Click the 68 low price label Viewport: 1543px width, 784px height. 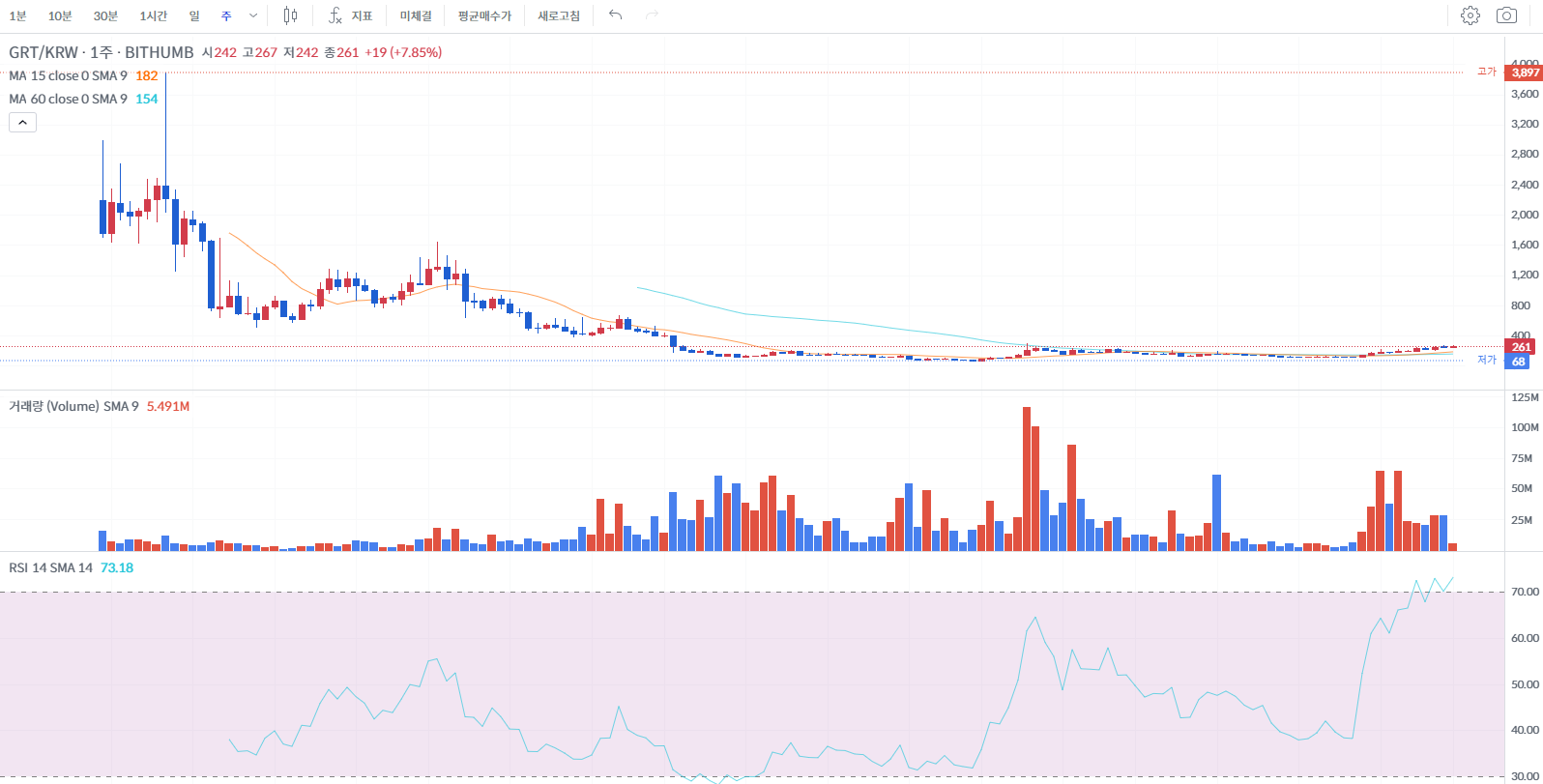1518,362
